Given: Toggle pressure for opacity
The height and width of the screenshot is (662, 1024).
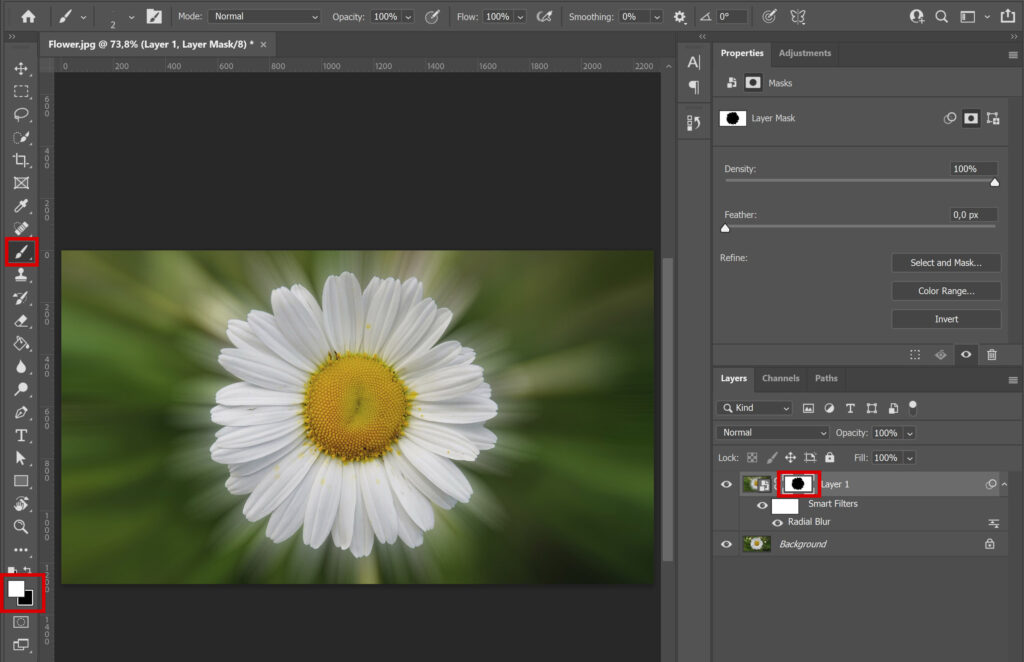Looking at the screenshot, I should click(432, 17).
